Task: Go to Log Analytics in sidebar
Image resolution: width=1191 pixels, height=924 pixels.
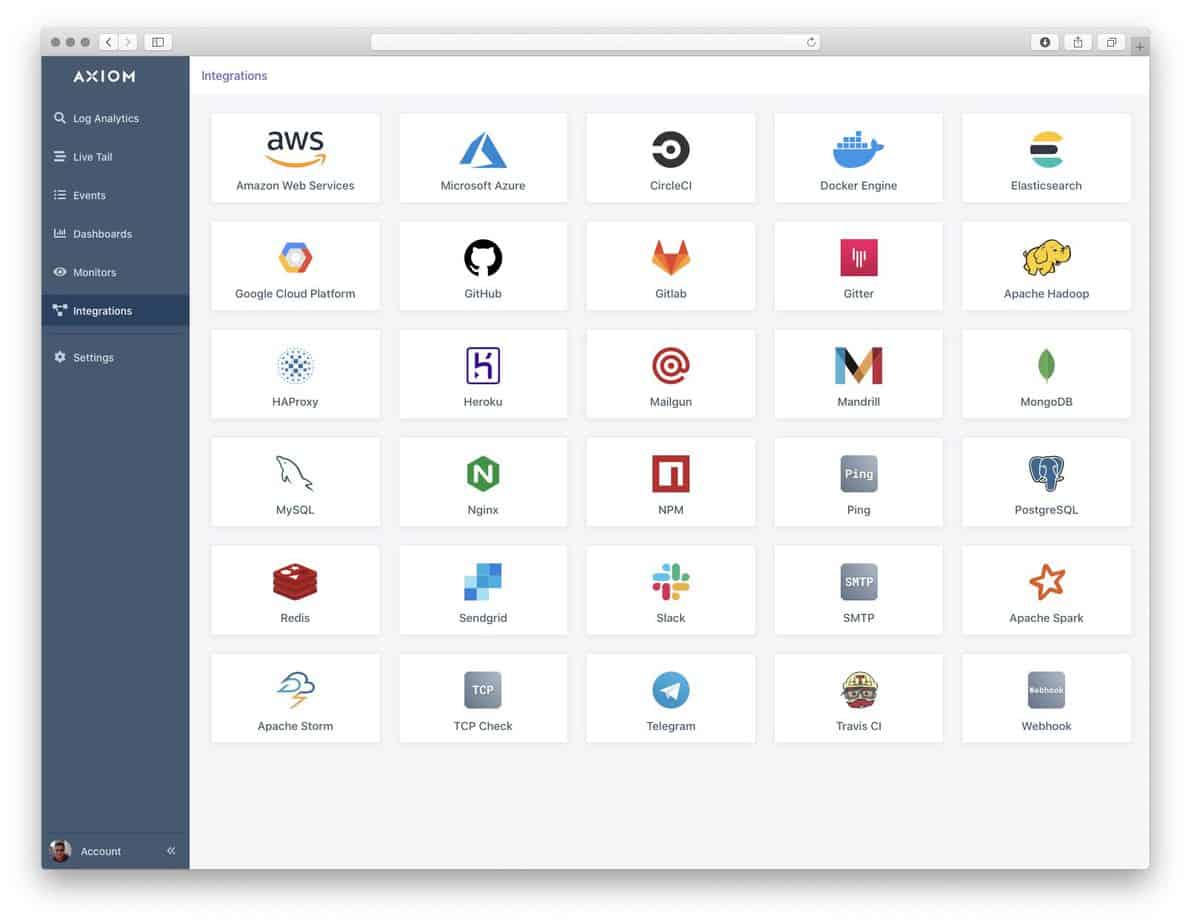Action: 115,119
